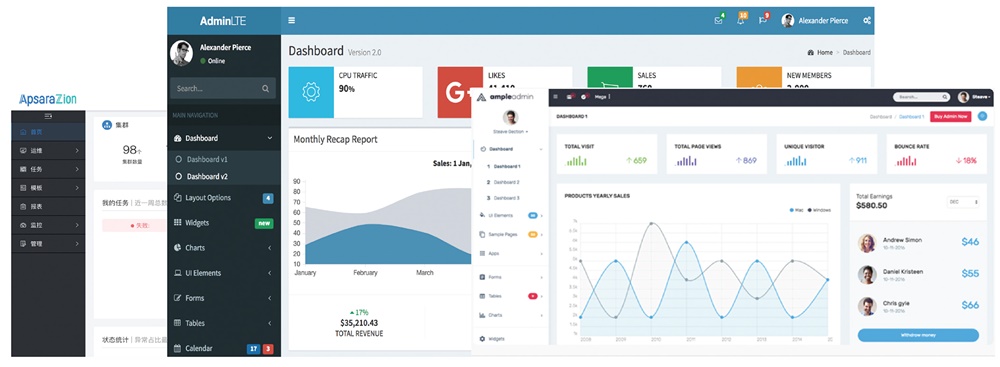Collapse the ampleadmin Dashboard menu chevron
Viewport: 1000px width, 367px height.
(x=541, y=149)
